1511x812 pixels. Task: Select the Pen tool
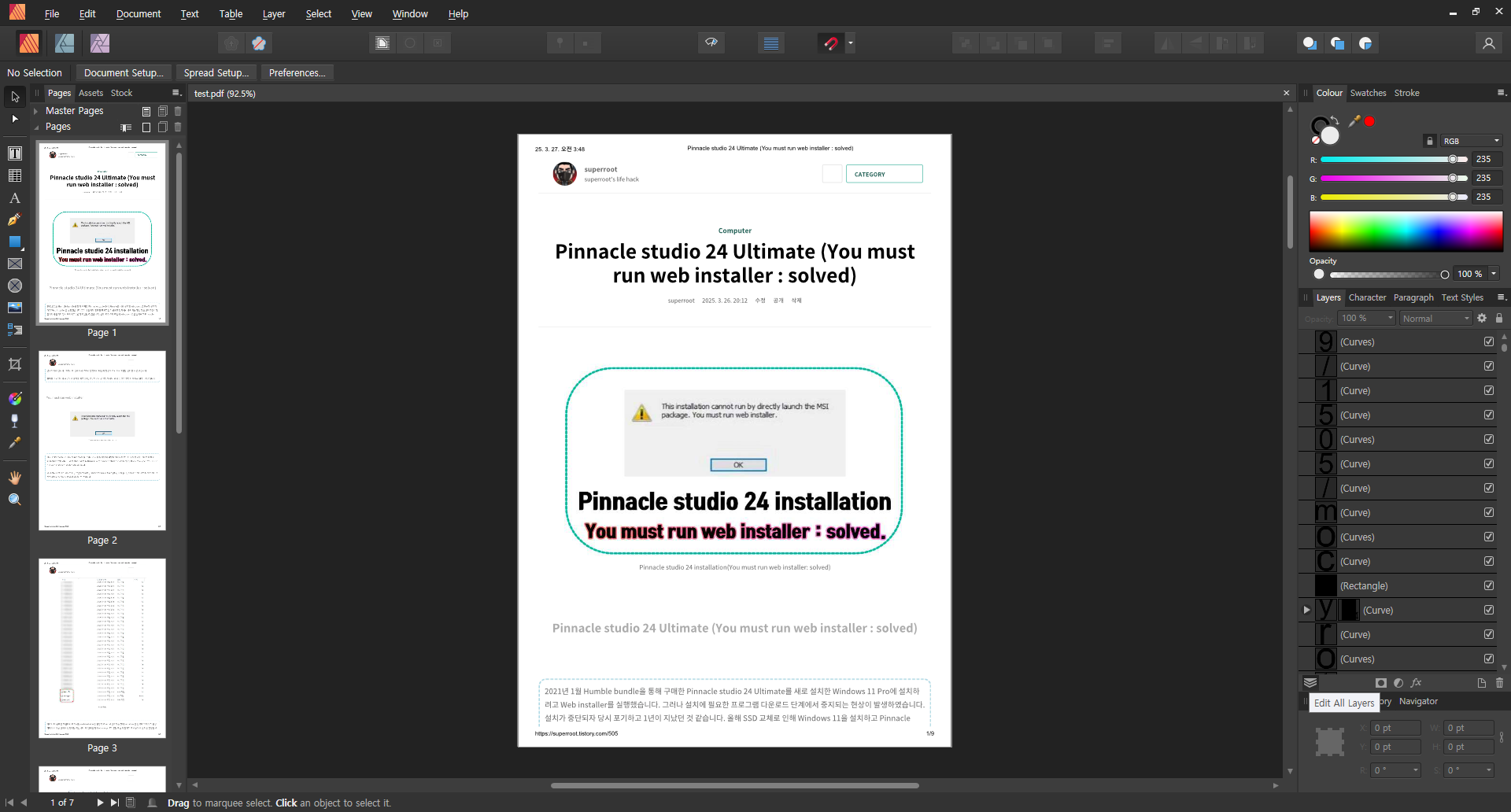(15, 220)
